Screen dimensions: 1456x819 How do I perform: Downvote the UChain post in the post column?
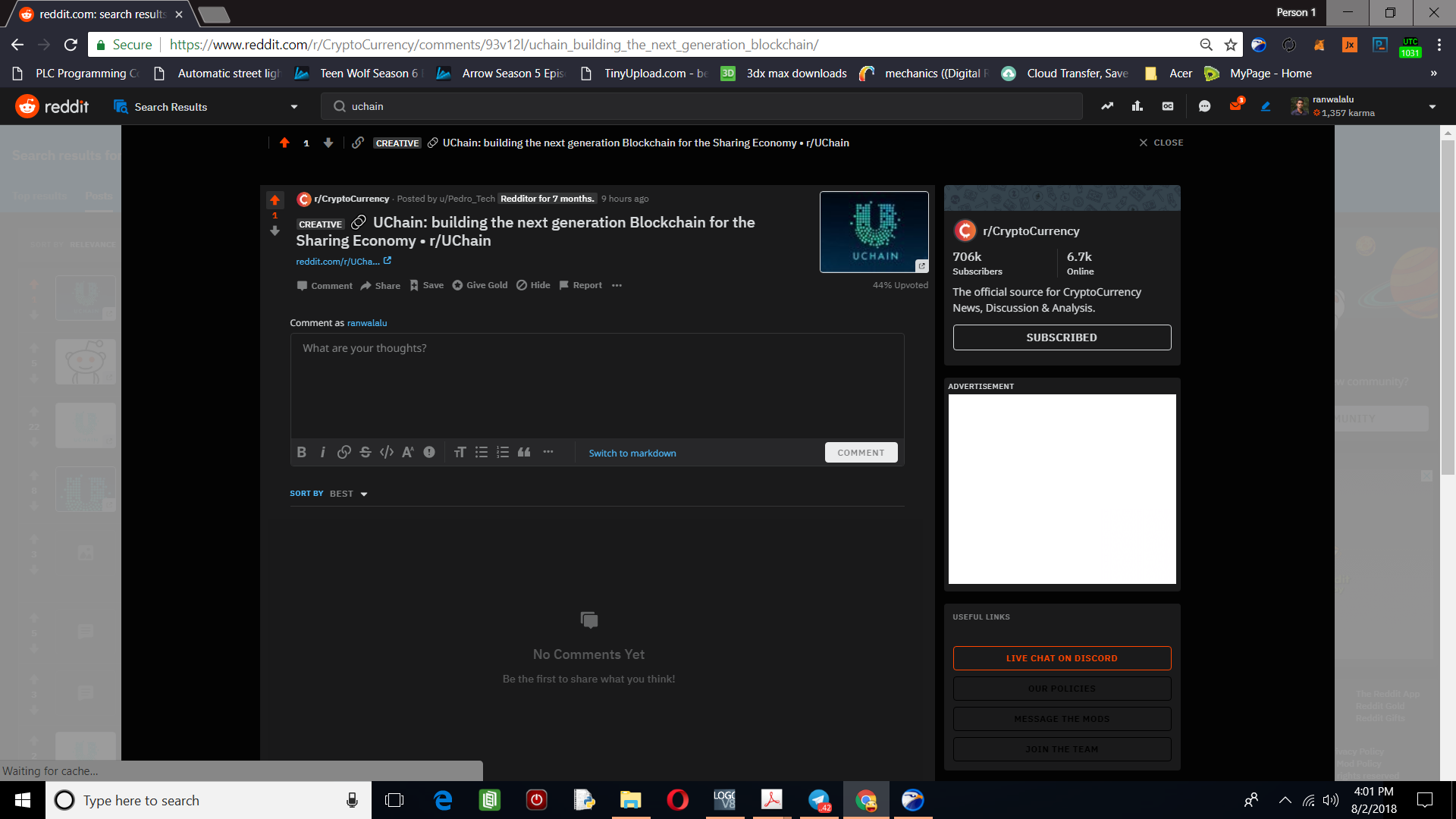pyautogui.click(x=275, y=231)
